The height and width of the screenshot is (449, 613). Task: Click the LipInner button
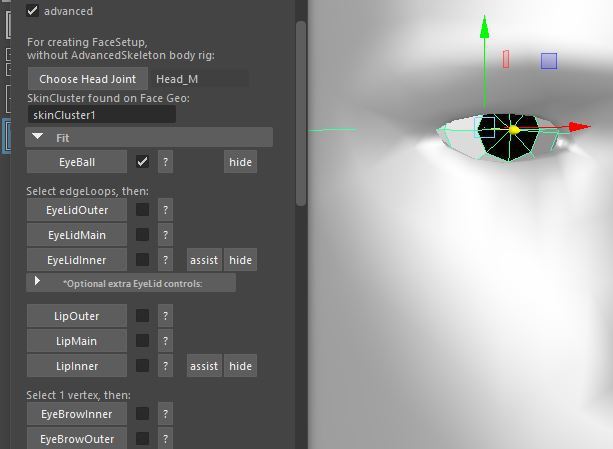[x=77, y=366]
